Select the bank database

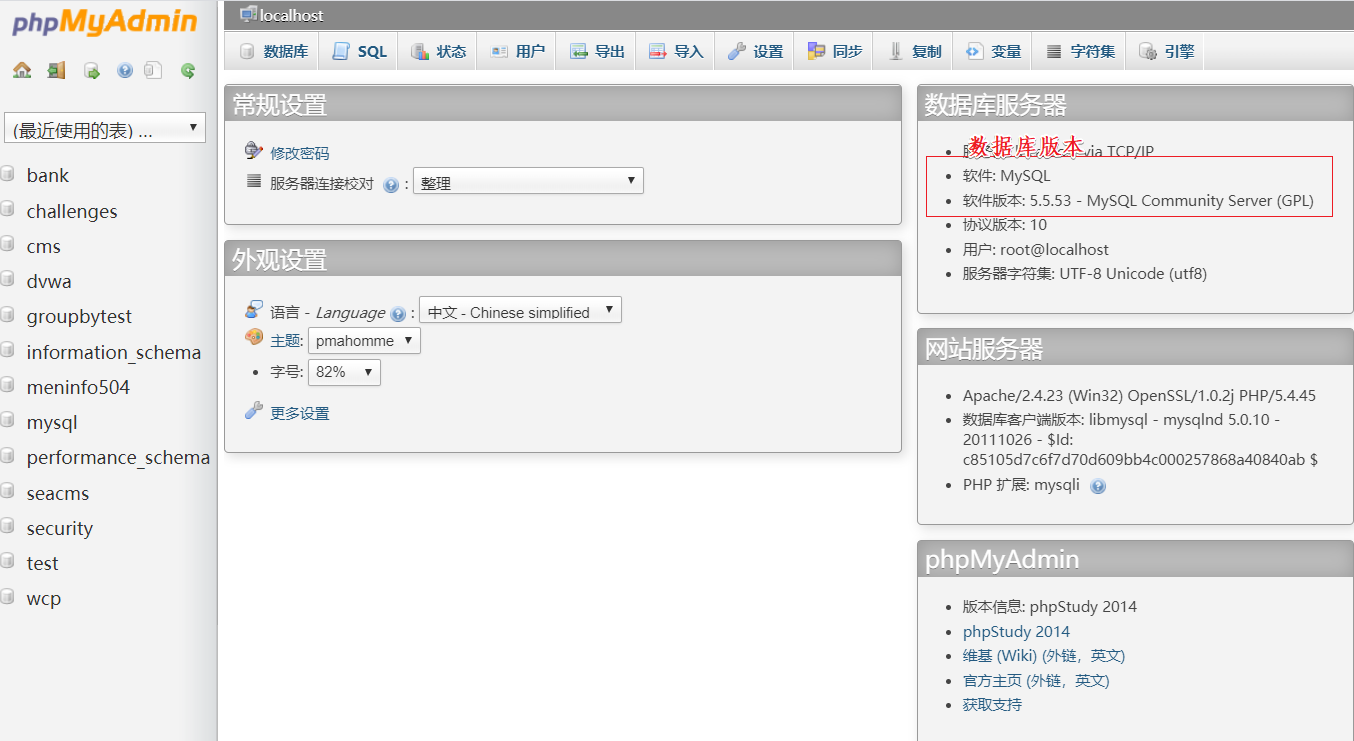48,175
